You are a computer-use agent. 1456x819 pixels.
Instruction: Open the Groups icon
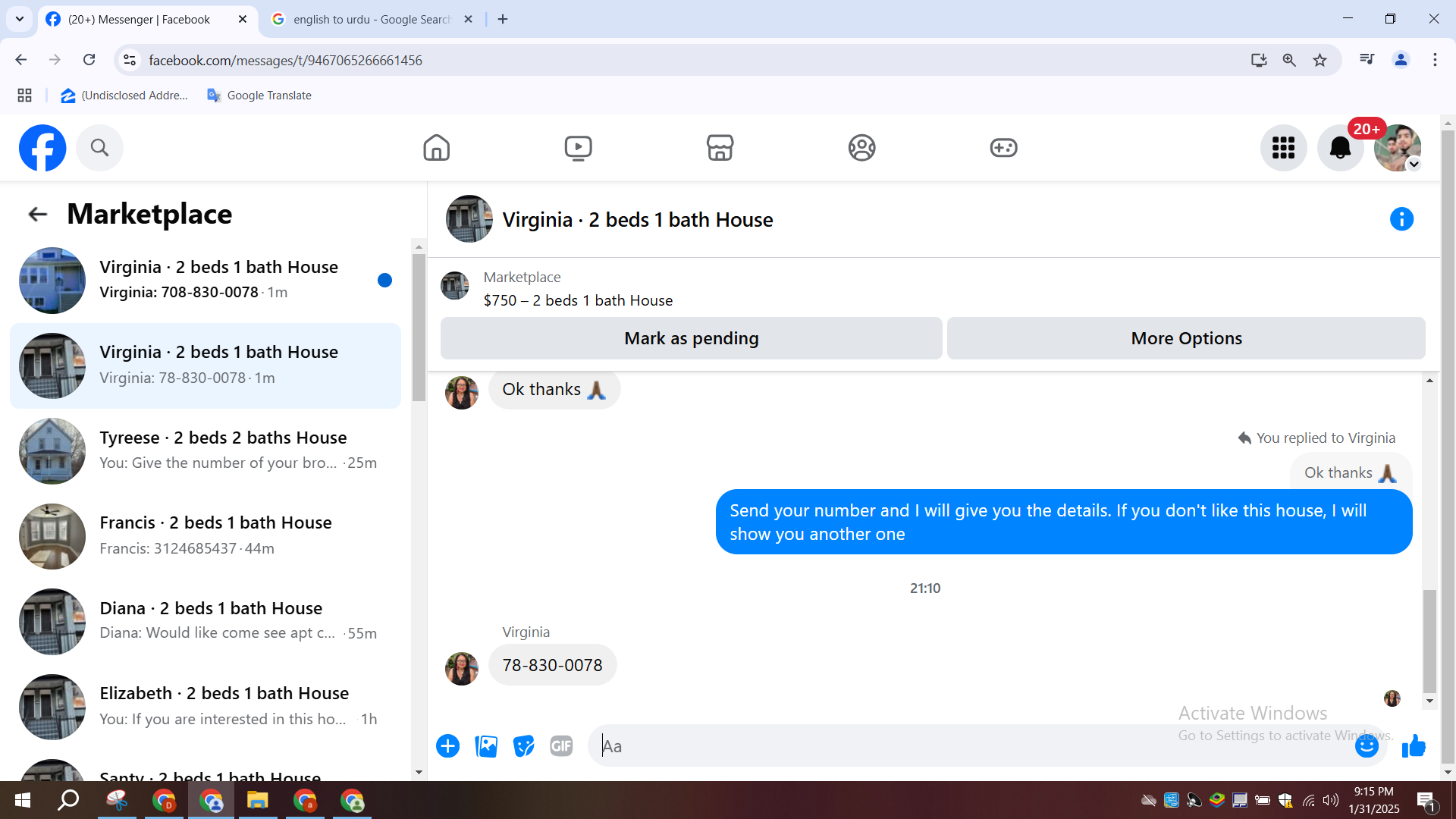tap(861, 148)
